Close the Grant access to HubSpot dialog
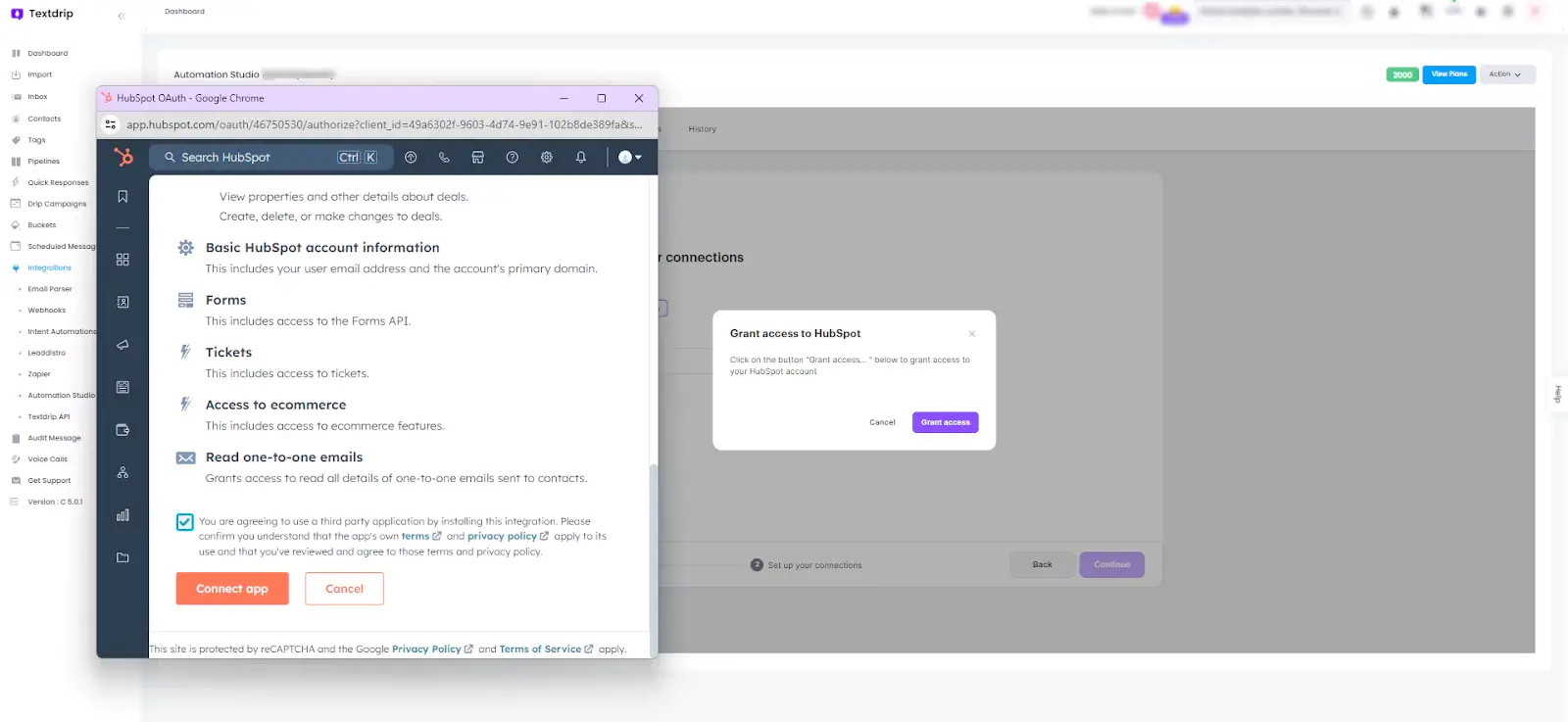Viewport: 1568px width, 722px height. tap(972, 334)
